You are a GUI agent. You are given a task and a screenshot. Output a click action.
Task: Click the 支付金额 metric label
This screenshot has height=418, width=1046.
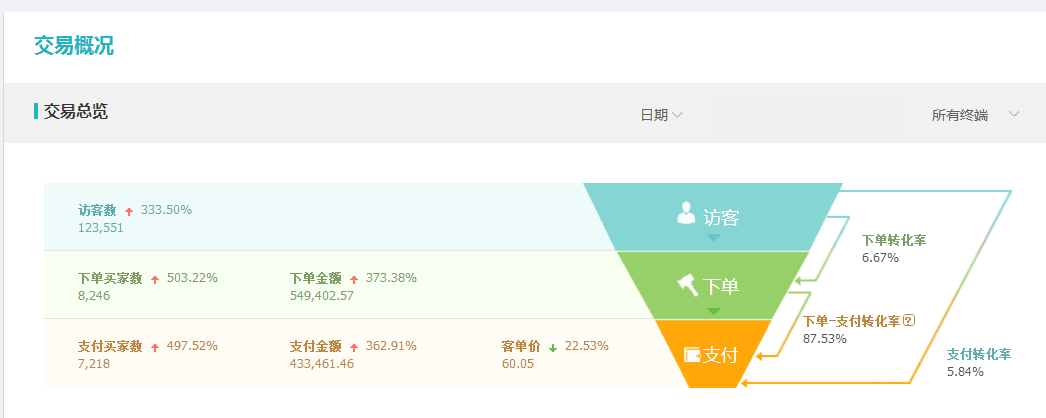(316, 346)
